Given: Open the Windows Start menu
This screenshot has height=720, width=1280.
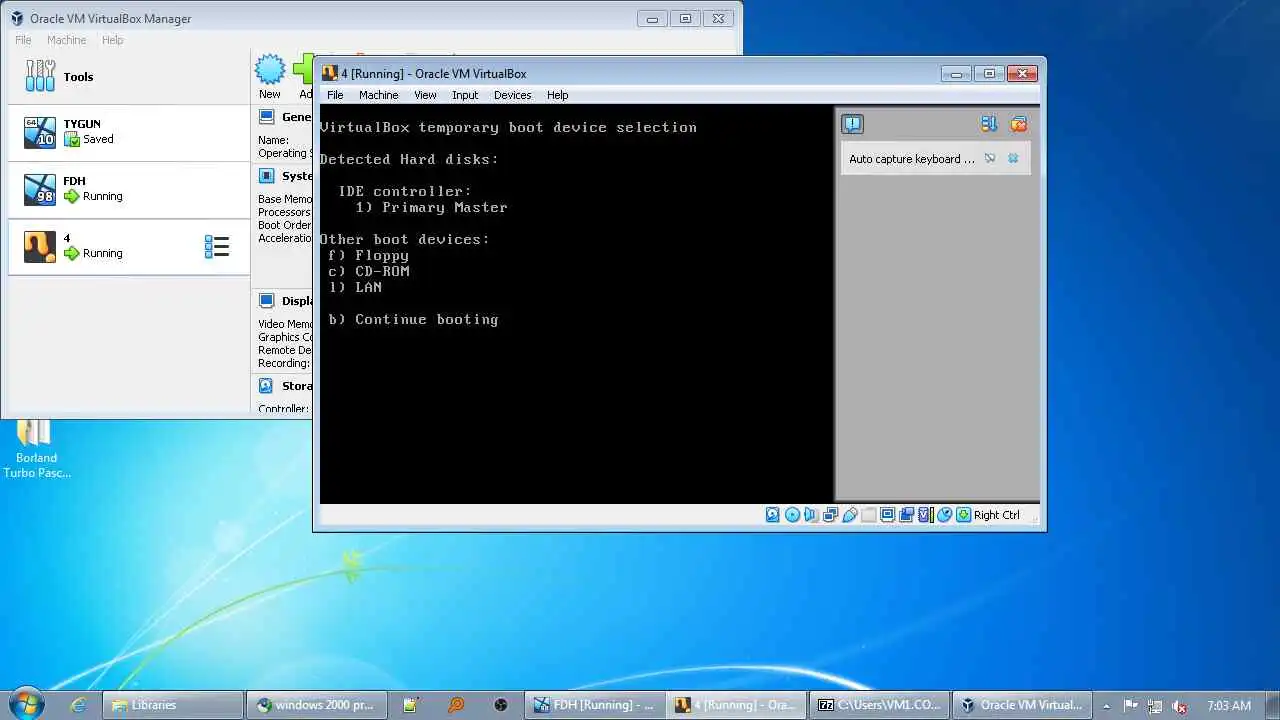Looking at the screenshot, I should [26, 704].
